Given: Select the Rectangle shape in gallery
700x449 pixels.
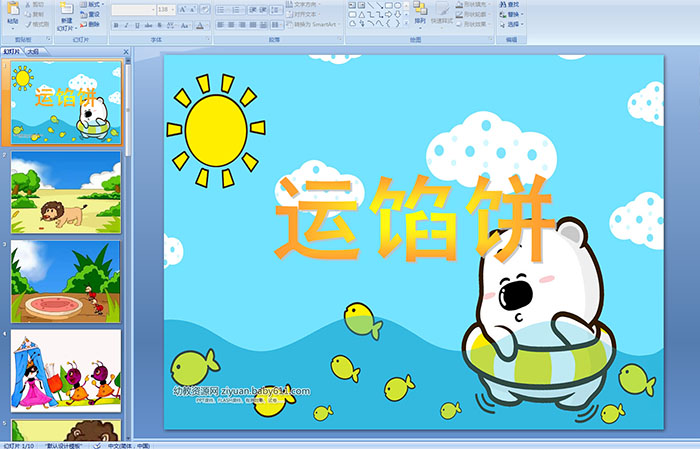Looking at the screenshot, I should pos(389,5).
